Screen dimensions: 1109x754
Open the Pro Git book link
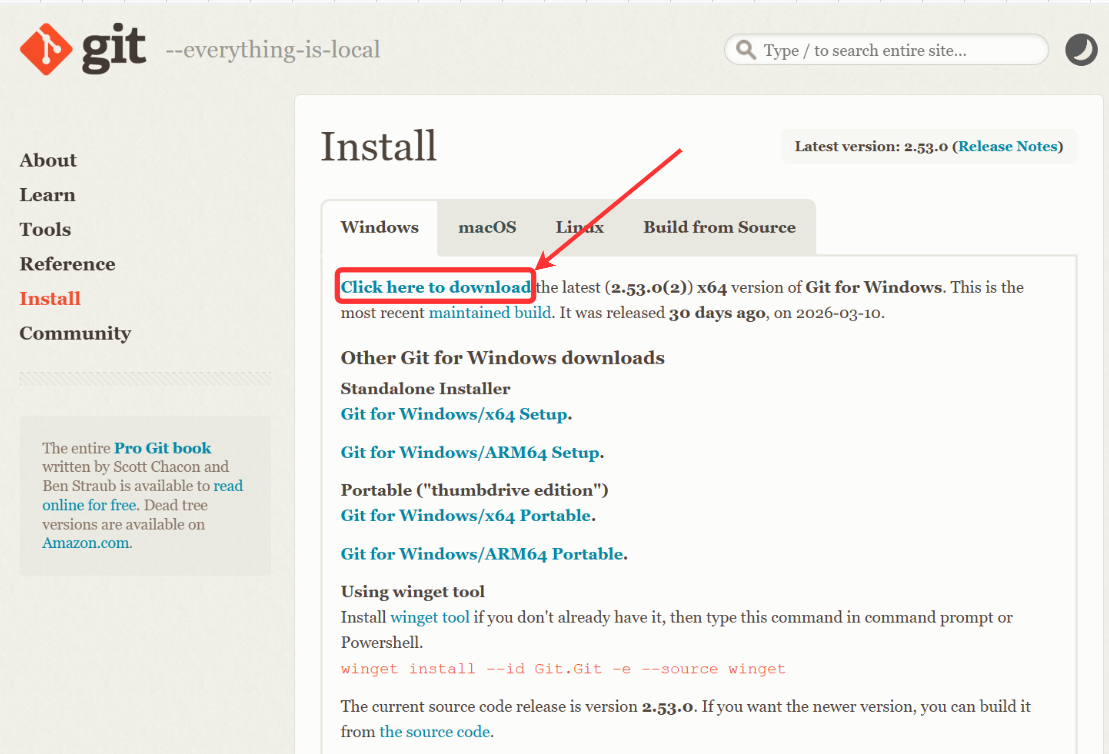click(163, 448)
